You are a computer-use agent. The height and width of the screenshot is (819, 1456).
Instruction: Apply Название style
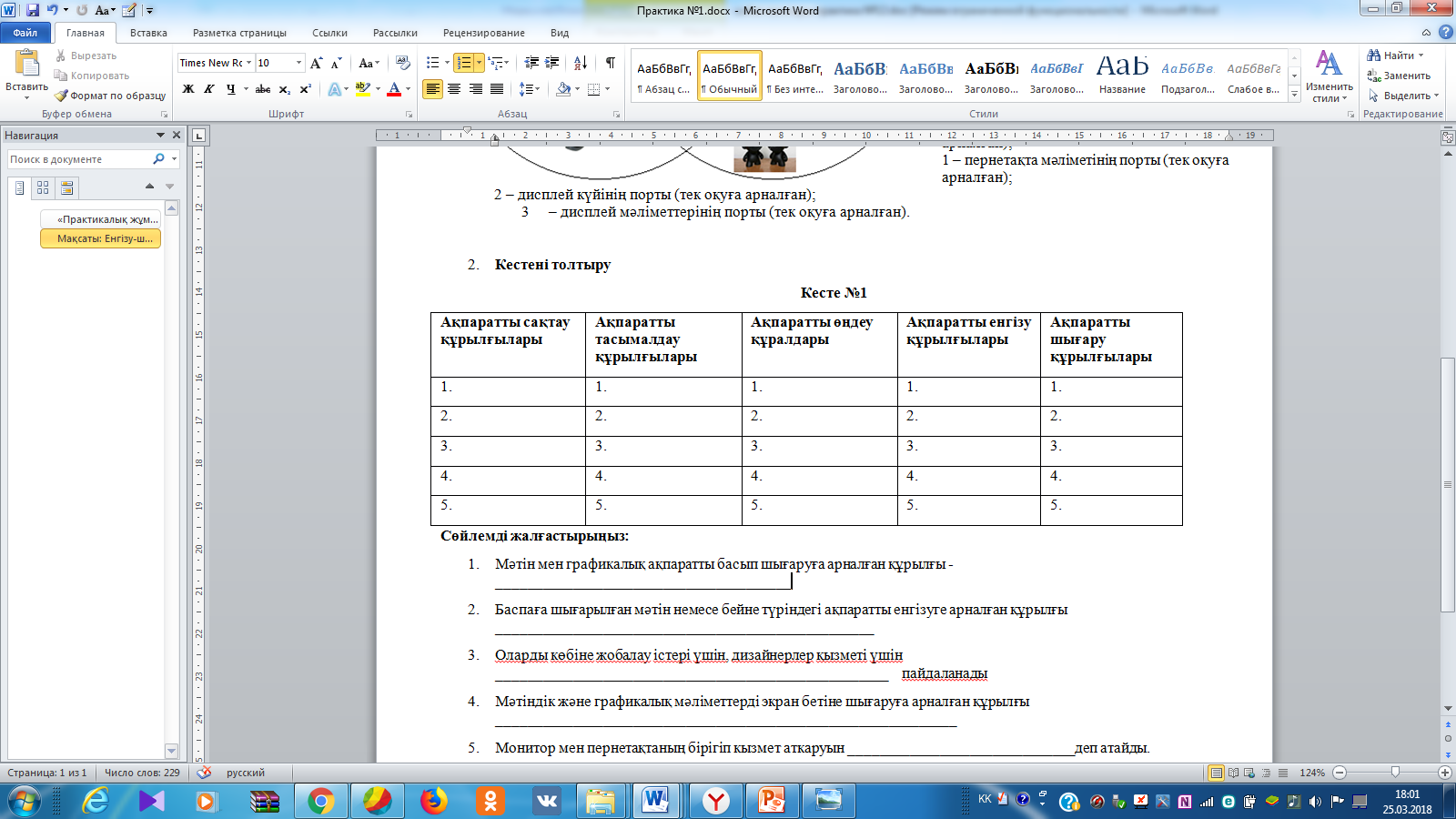point(1122,76)
